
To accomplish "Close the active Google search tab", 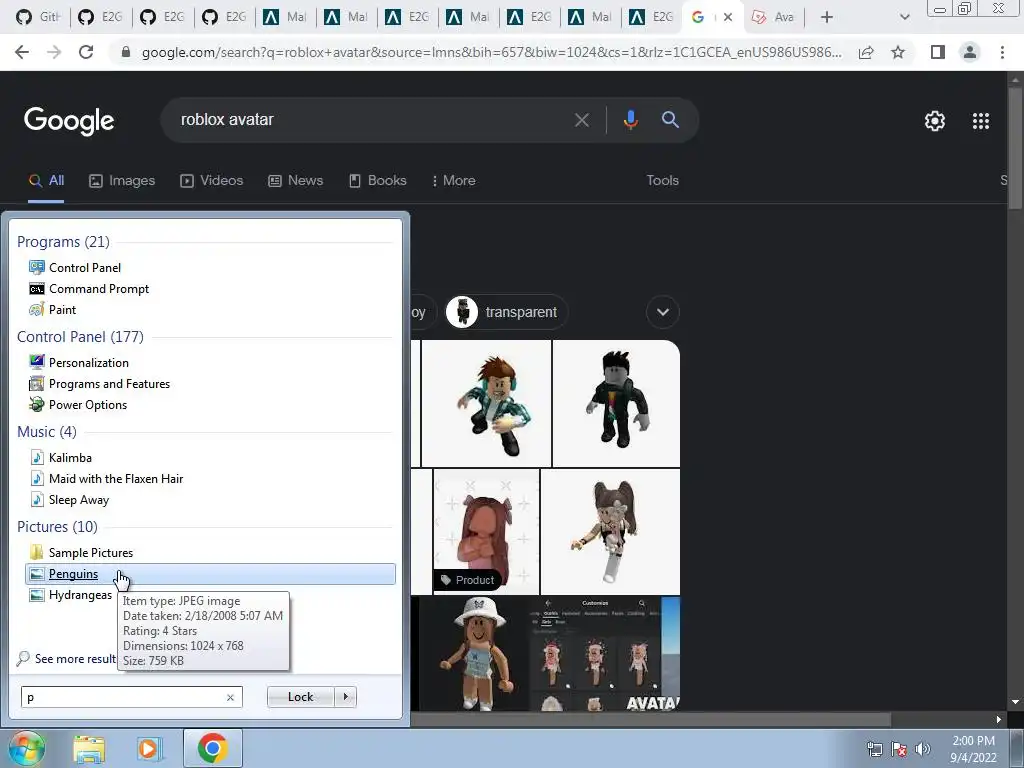I will (728, 17).
